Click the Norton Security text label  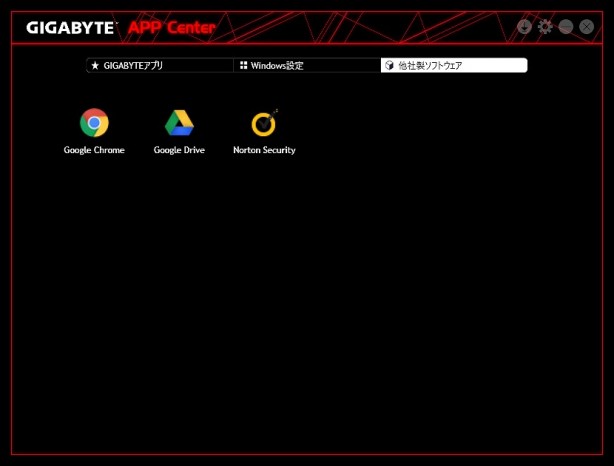tap(264, 150)
